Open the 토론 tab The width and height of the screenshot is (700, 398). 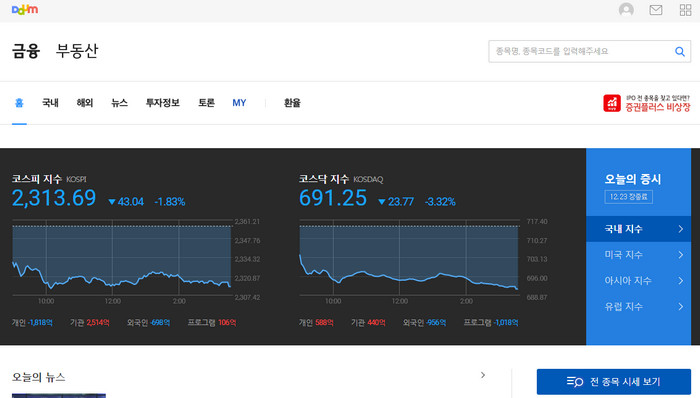pyautogui.click(x=206, y=103)
